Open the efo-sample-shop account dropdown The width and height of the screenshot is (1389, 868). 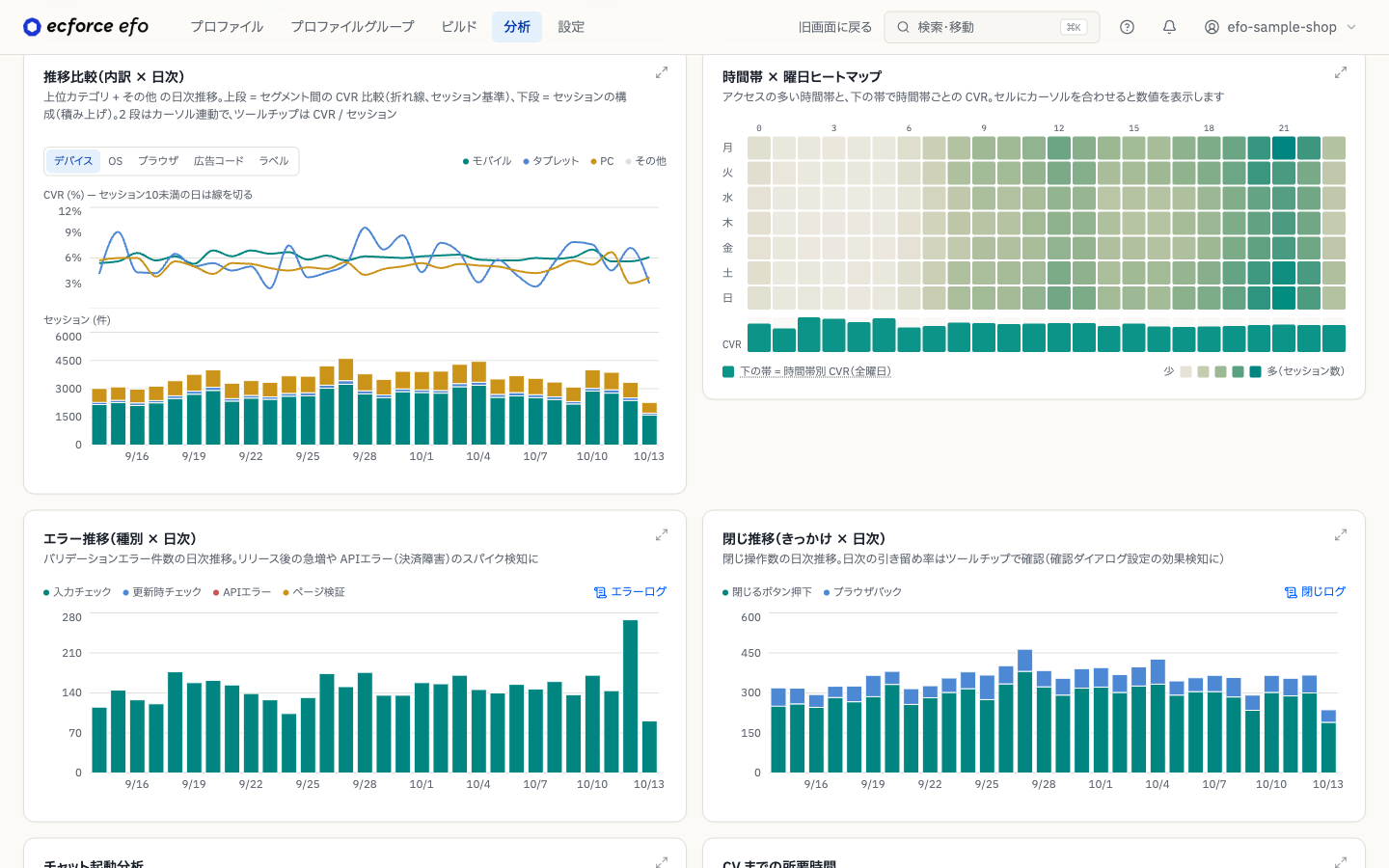coord(1280,27)
